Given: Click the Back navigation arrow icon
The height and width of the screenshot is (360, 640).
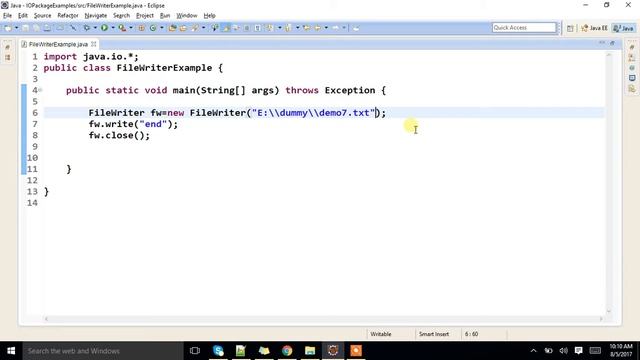Looking at the screenshot, I should point(318,28).
